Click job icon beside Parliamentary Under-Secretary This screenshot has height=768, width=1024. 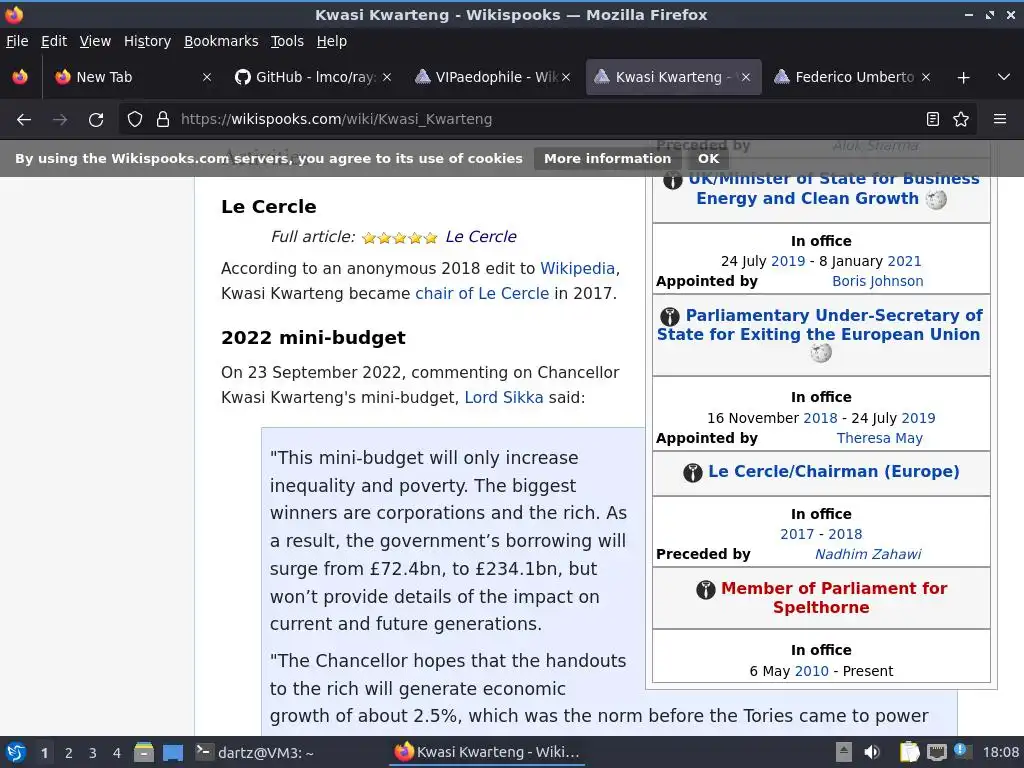coord(670,317)
